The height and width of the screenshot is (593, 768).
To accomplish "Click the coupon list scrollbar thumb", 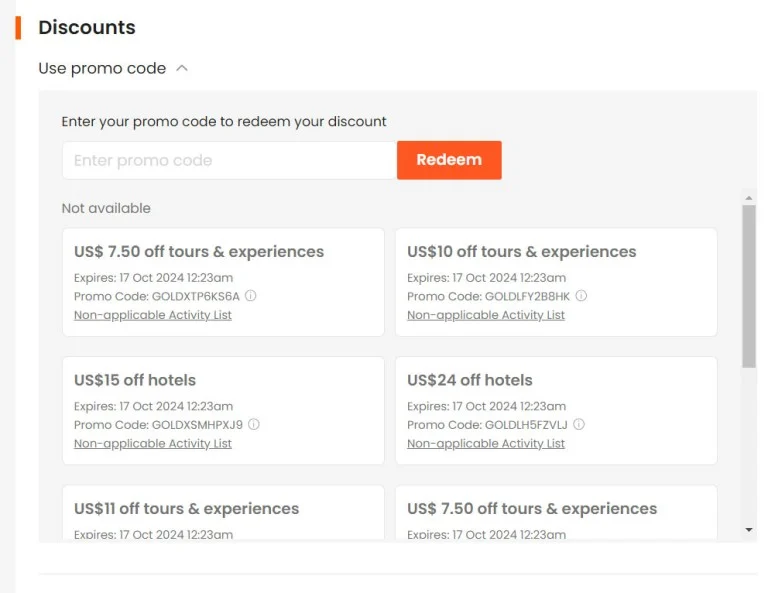I will [x=748, y=286].
